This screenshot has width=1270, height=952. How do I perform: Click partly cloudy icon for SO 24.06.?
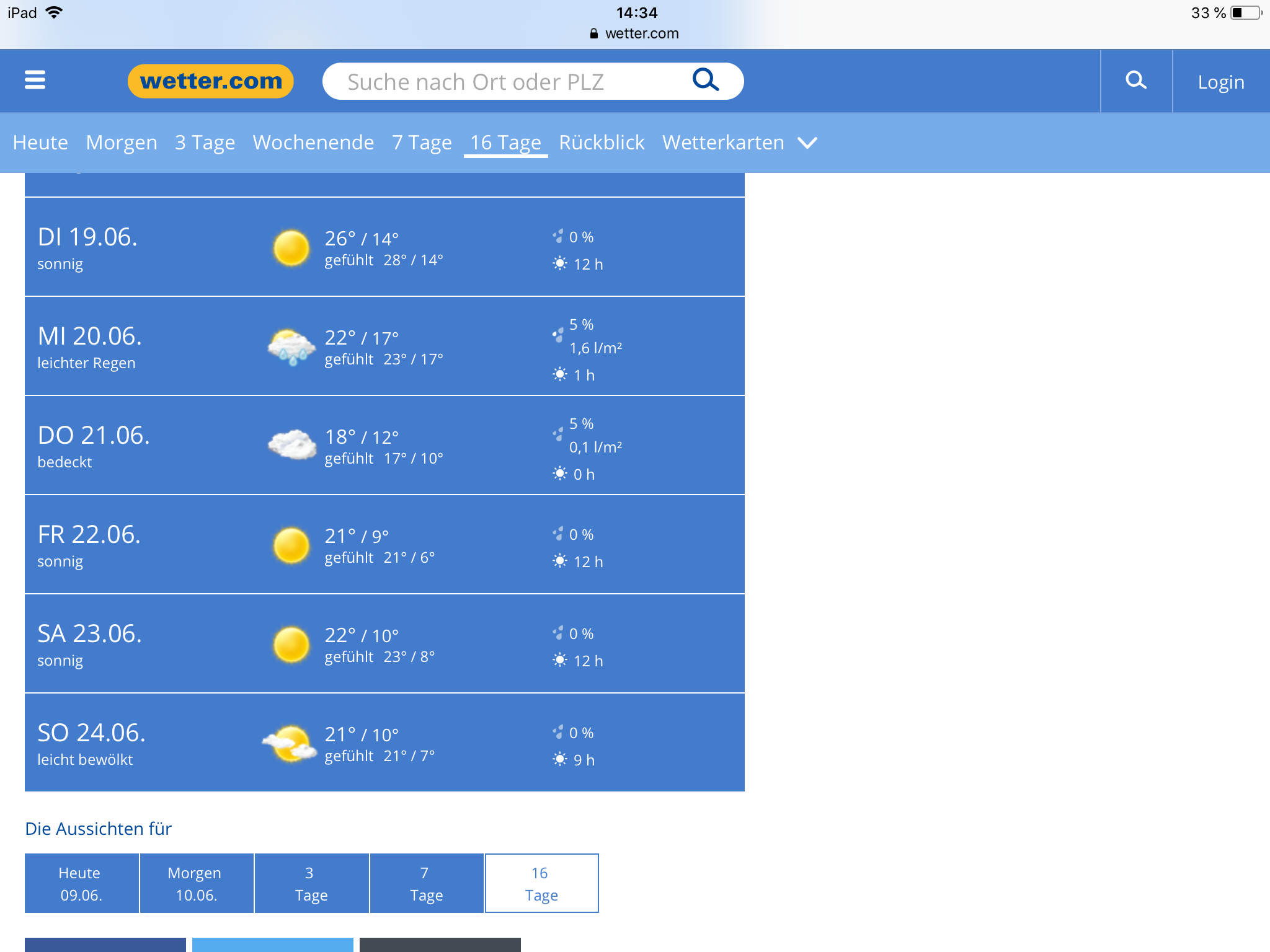[x=290, y=744]
